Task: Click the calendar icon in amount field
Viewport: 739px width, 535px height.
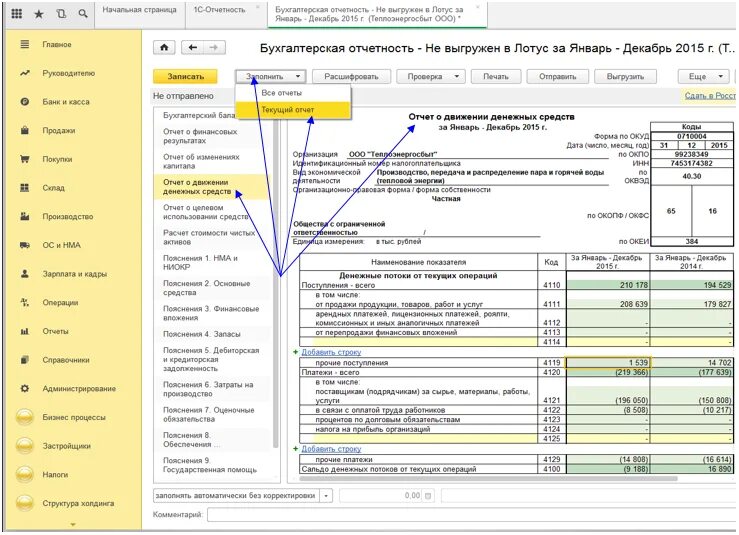Action: (428, 496)
